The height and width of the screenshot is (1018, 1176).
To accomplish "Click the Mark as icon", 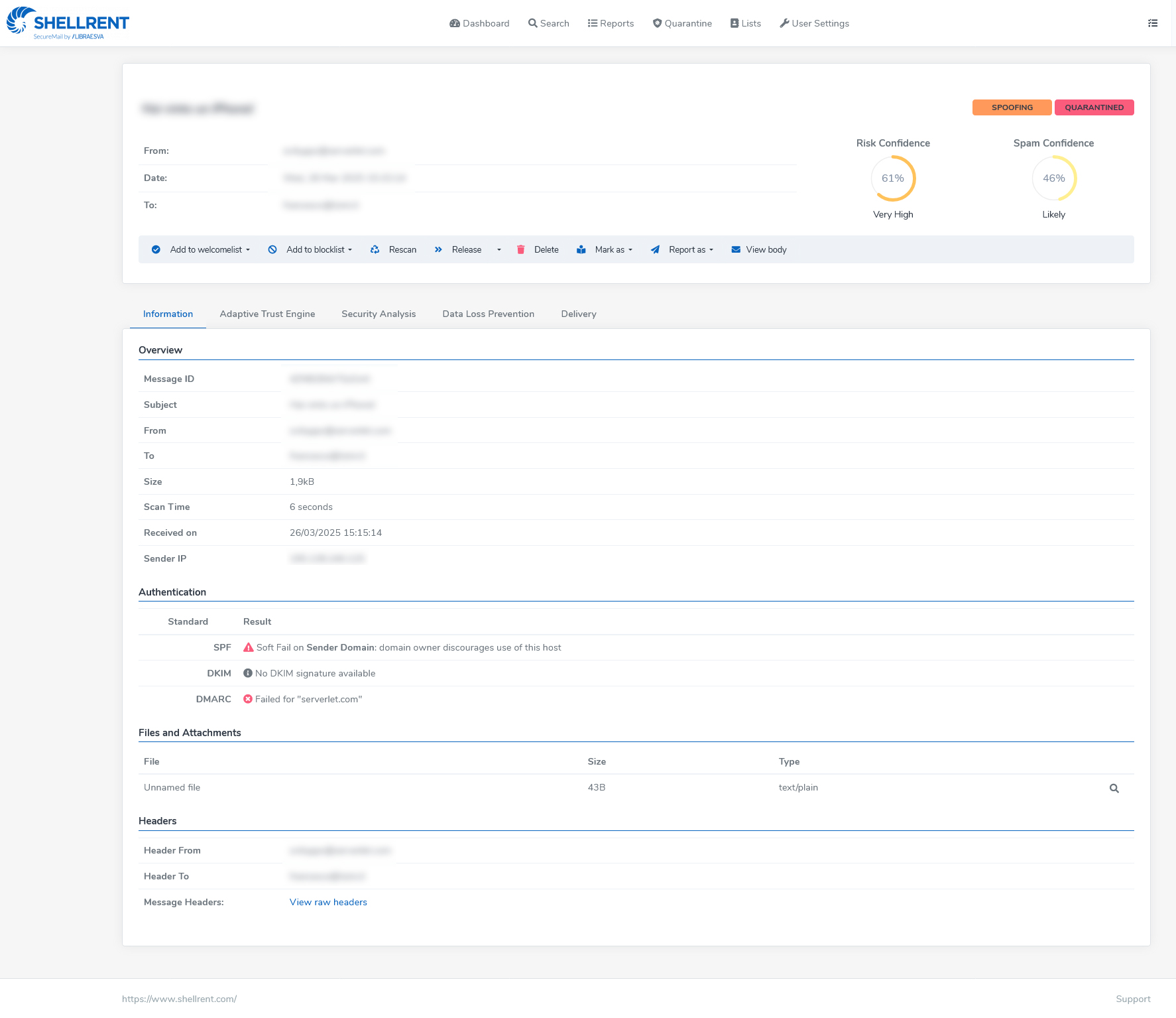I will 581,250.
